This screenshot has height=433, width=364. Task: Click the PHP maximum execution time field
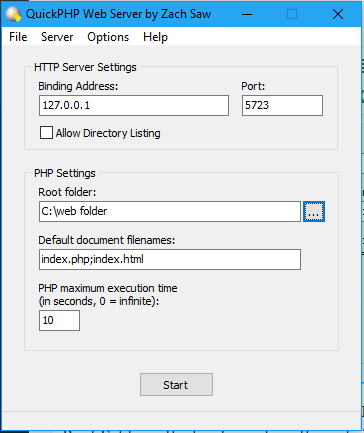(59, 321)
